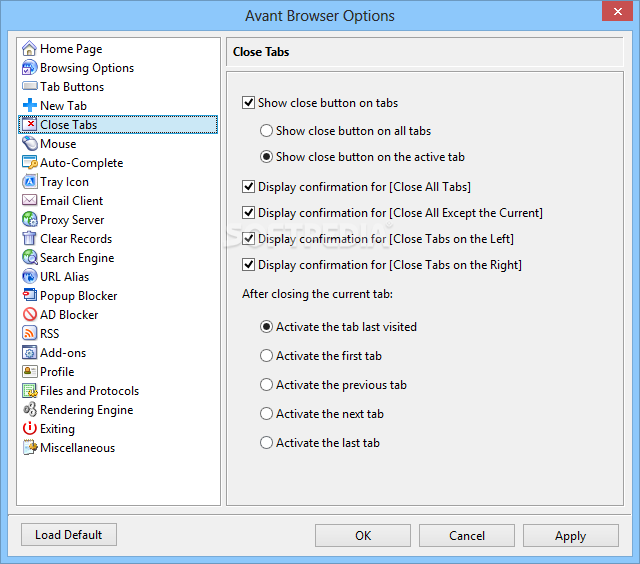Open Search Engine settings
Image resolution: width=640 pixels, height=564 pixels.
[x=77, y=258]
